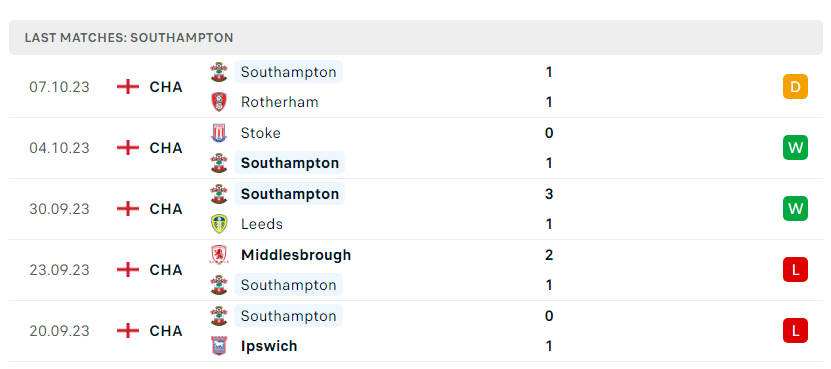Click the green W badge for Leeds match
Viewport: 831px width, 369px height.
[x=795, y=208]
